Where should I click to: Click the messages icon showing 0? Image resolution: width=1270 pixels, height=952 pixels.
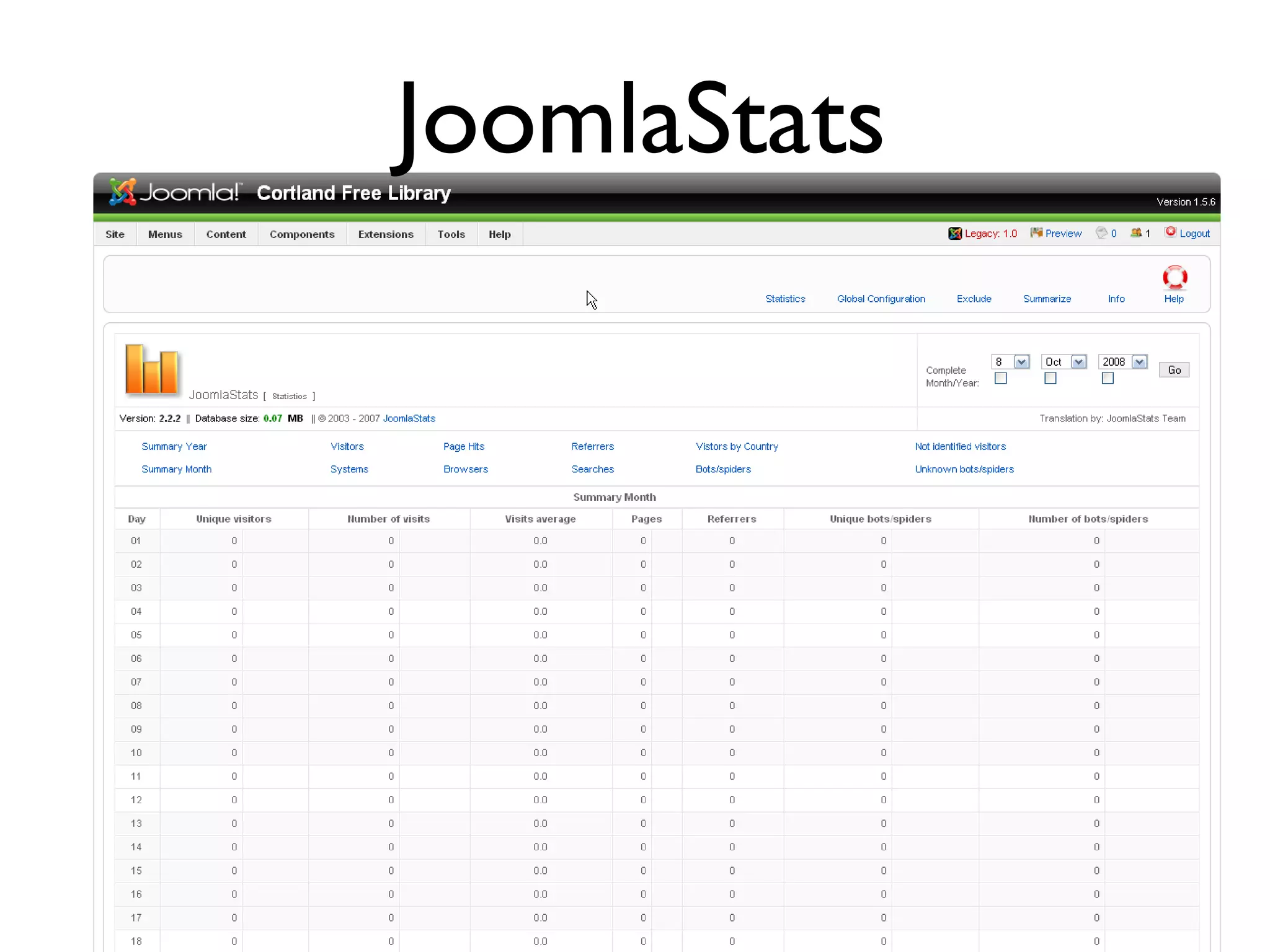(x=1101, y=233)
